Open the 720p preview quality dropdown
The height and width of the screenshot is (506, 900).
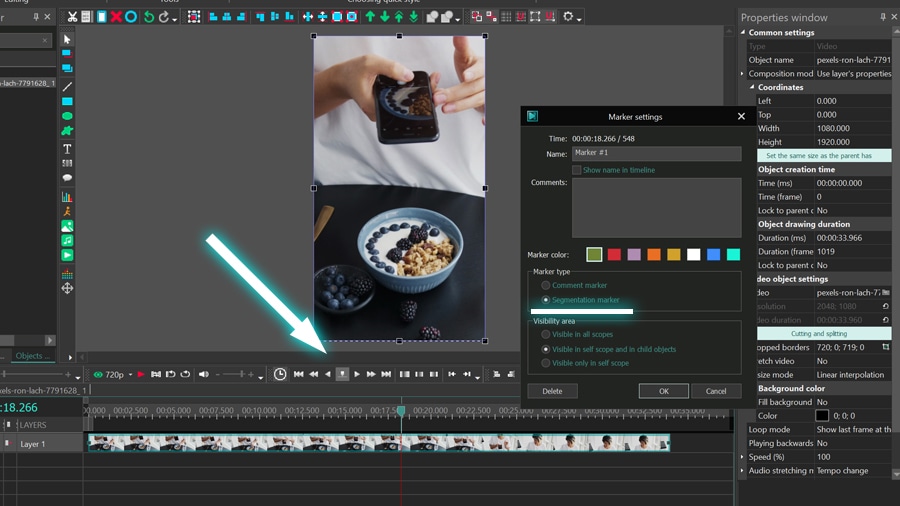[130, 375]
